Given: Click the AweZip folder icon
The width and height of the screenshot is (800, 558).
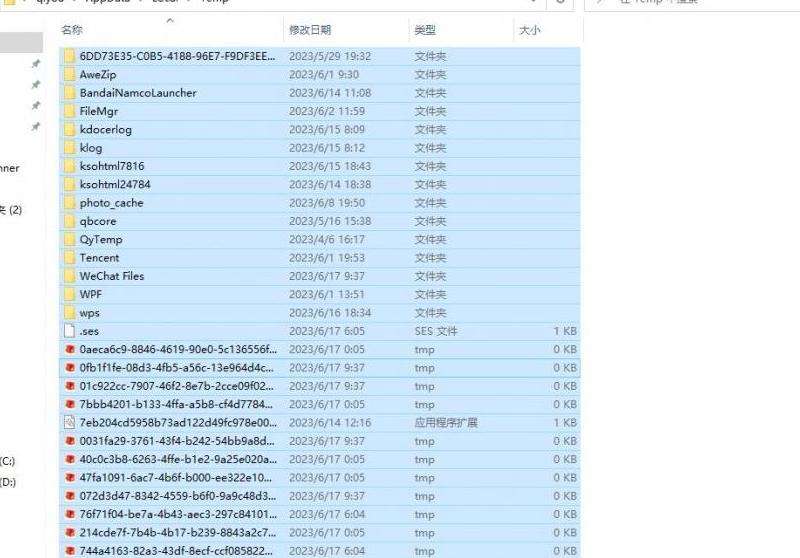Looking at the screenshot, I should (x=69, y=75).
